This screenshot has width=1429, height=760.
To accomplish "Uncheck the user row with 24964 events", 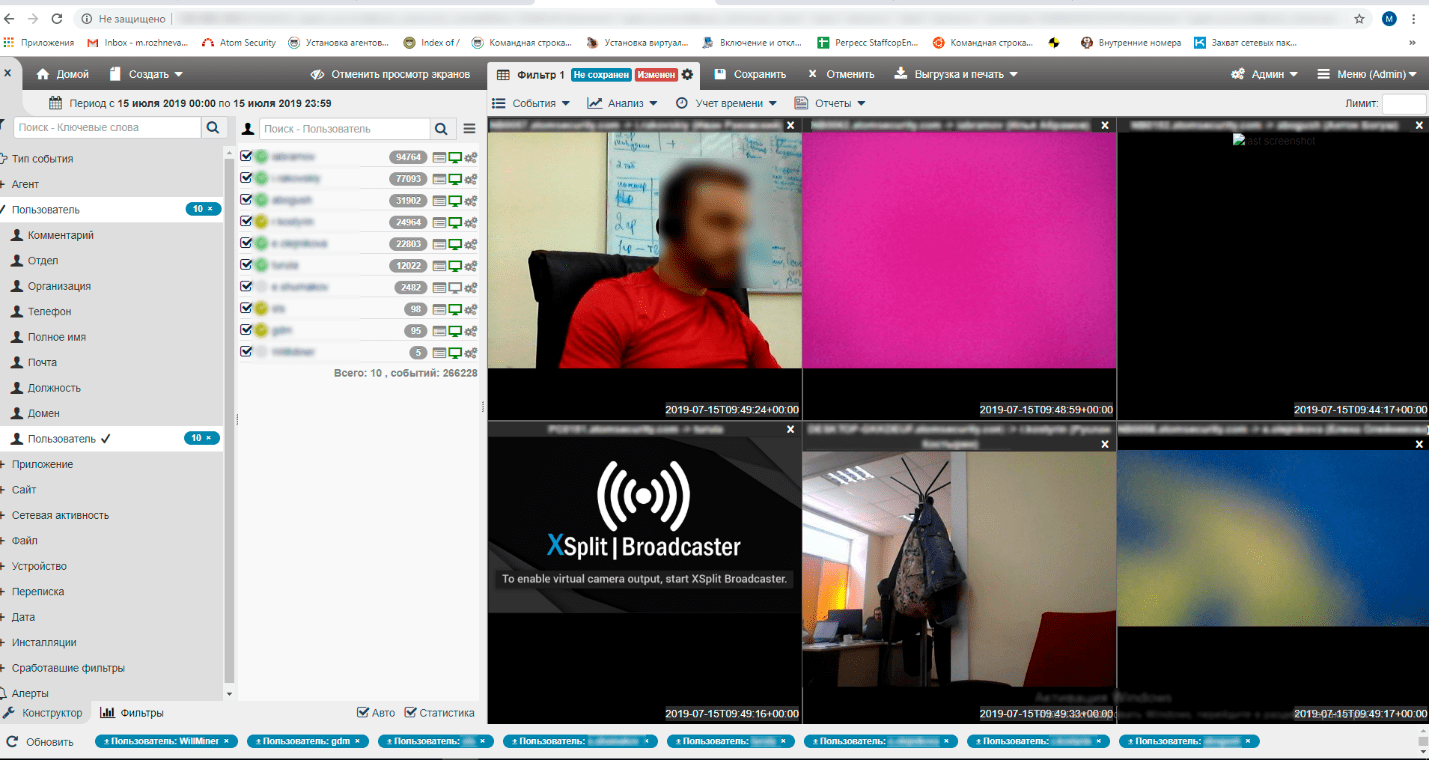I will [246, 222].
